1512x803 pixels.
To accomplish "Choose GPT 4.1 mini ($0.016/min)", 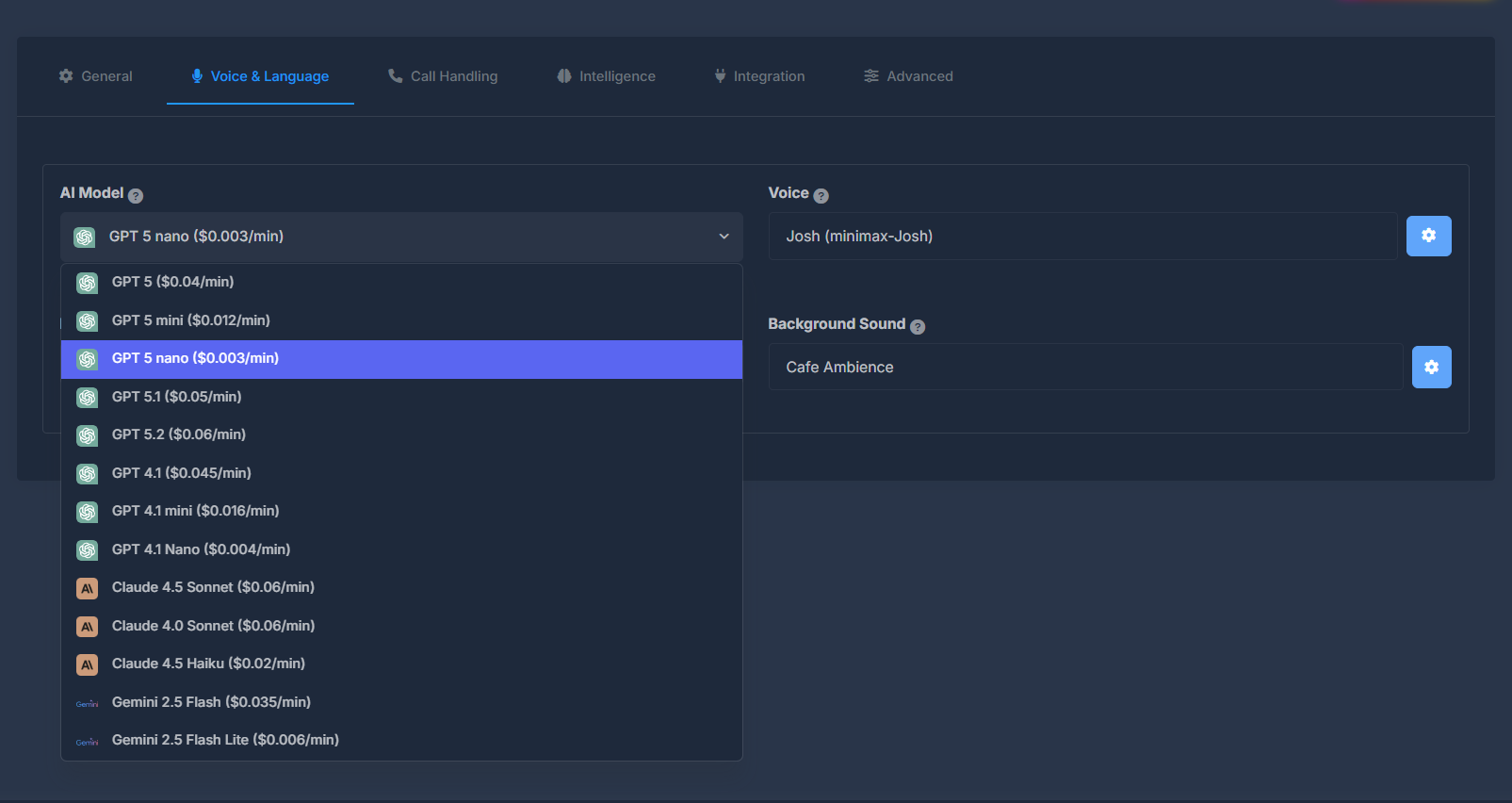I will (401, 512).
